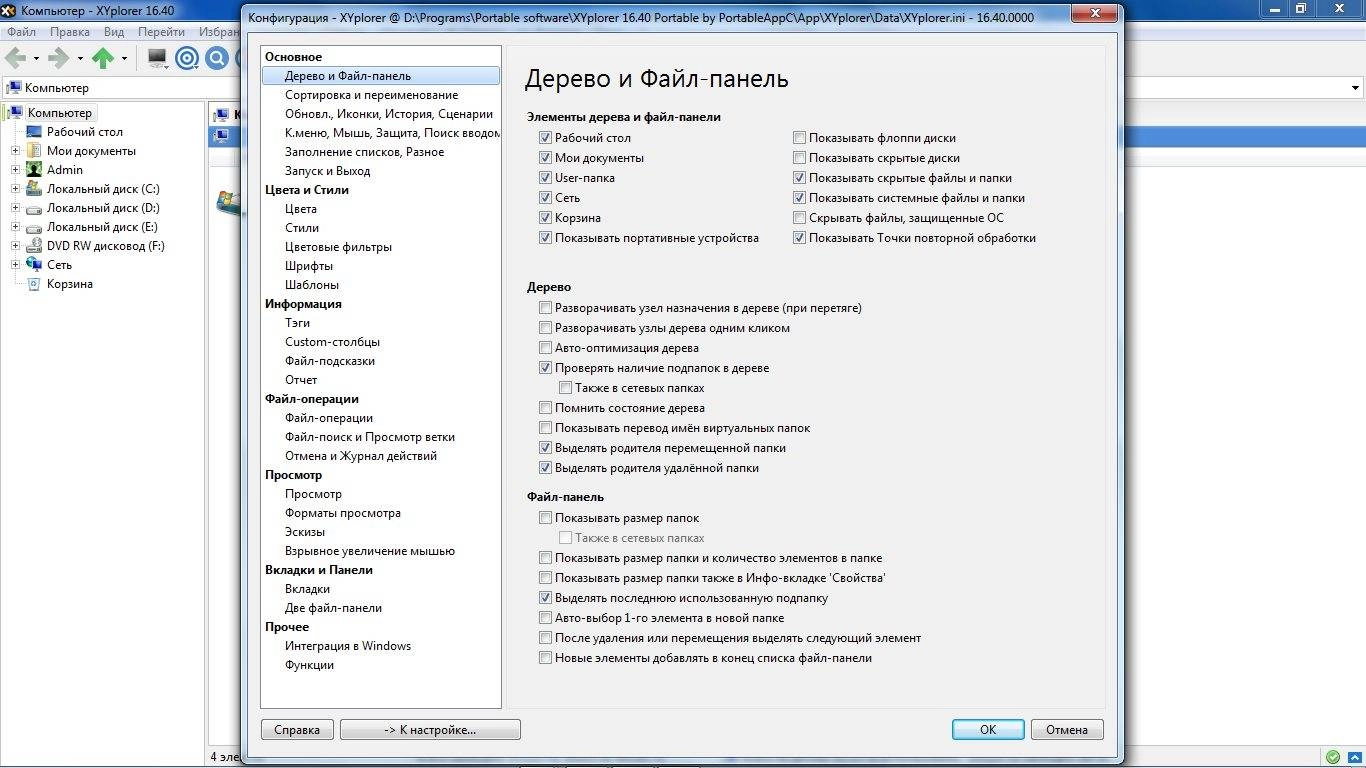Toggle Также в сетевых папках under Дерево

click(565, 388)
